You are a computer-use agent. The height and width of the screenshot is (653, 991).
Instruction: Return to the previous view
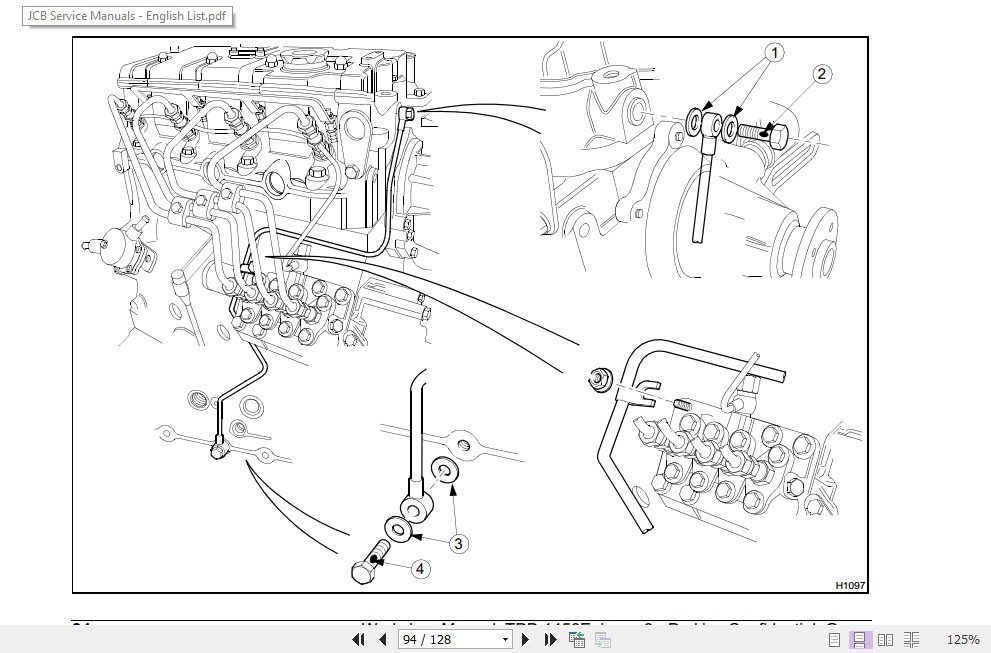[x=577, y=639]
